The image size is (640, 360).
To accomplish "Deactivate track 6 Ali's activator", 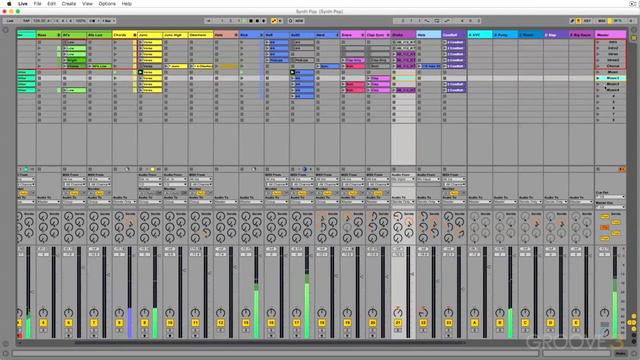I will click(69, 323).
